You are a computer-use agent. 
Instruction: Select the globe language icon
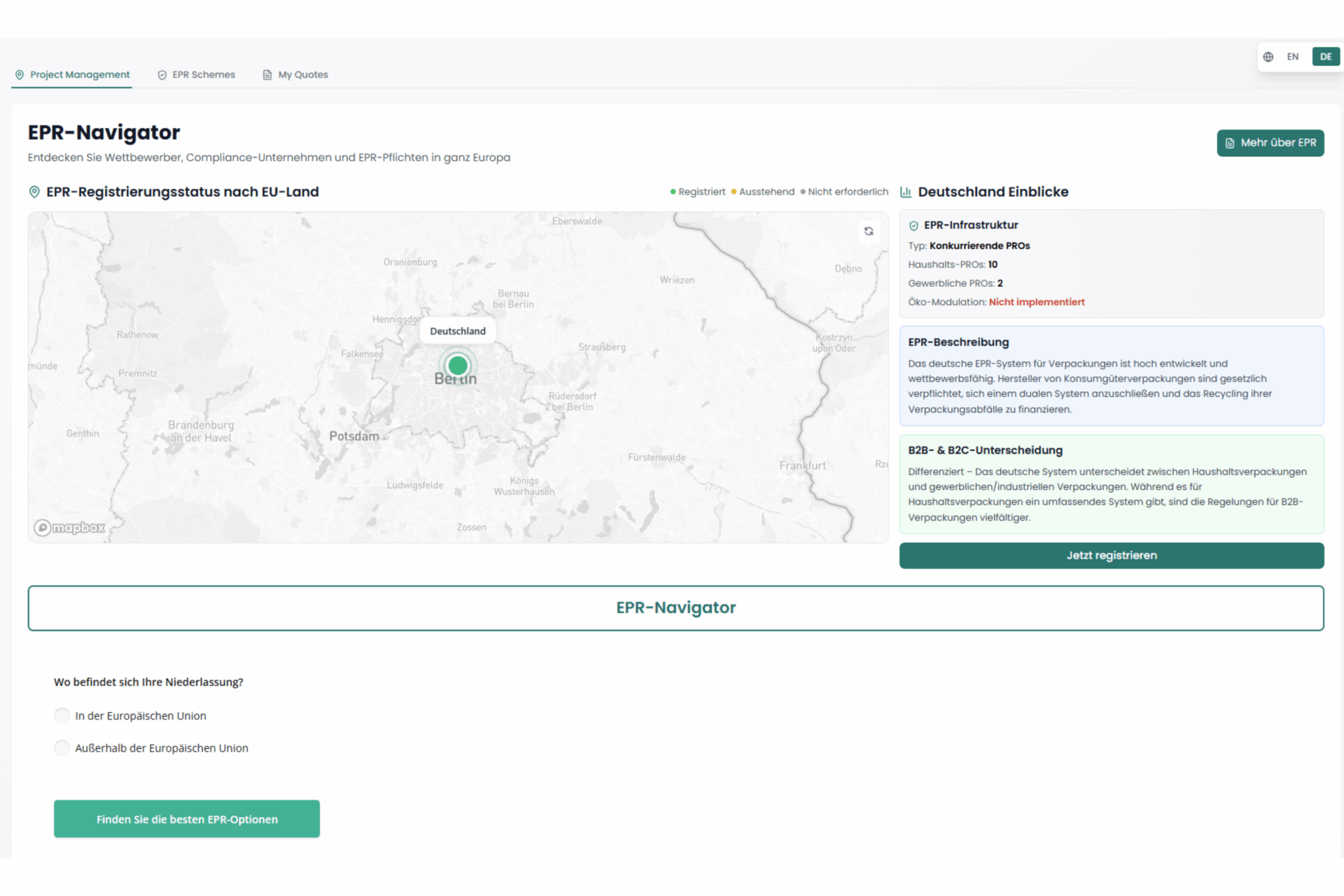coord(1268,57)
